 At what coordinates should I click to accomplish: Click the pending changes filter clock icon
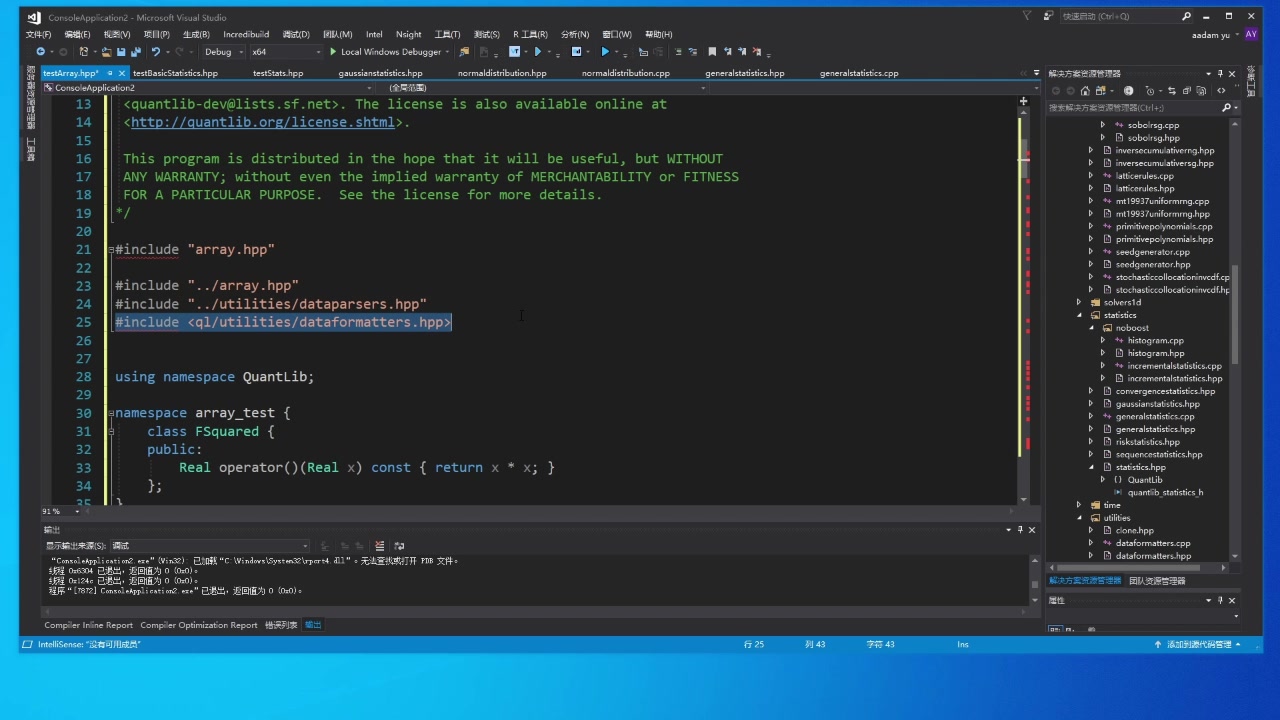1150,91
